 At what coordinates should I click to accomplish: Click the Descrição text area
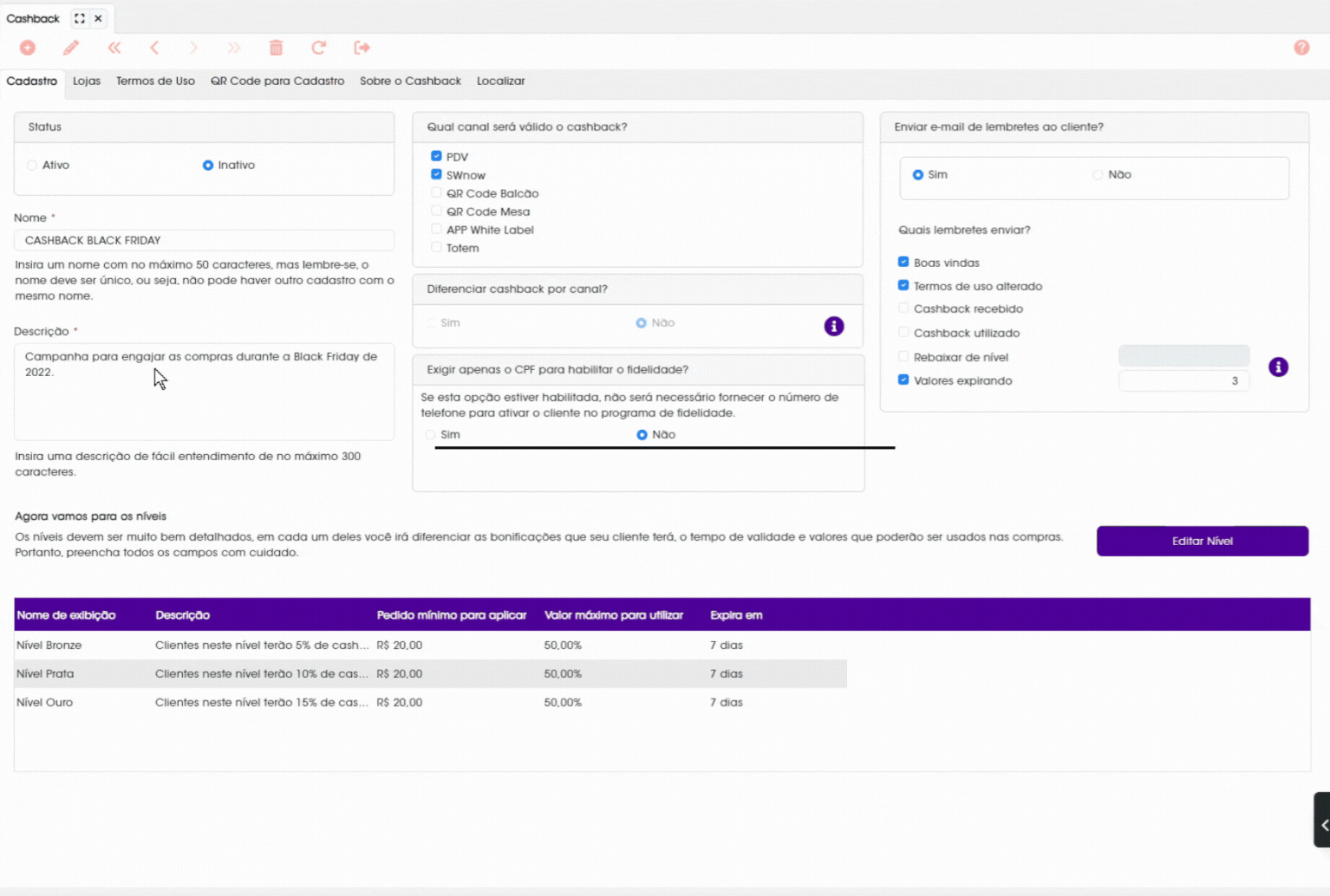pos(204,392)
